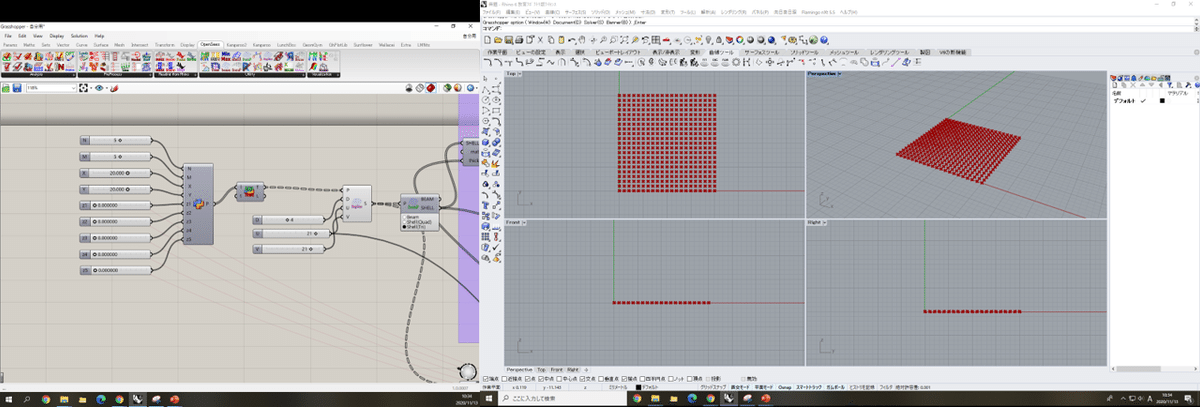Screen dimensions: 1200x407
Task: Click グリッドスナップ in the status bar
Action: point(714,386)
